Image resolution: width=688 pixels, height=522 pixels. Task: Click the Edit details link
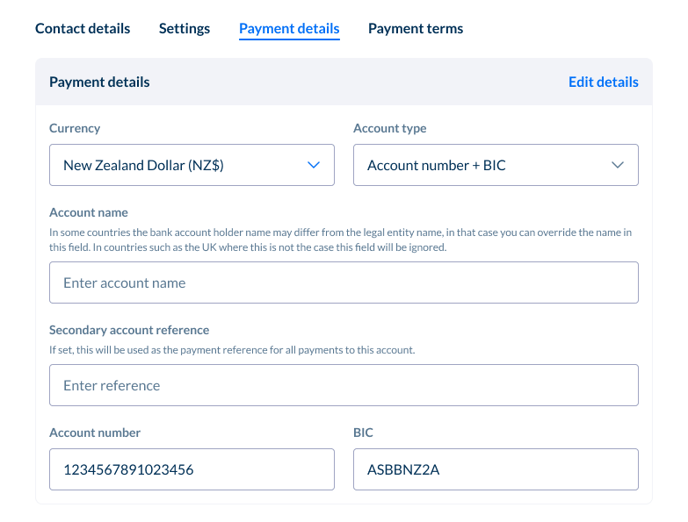(603, 82)
